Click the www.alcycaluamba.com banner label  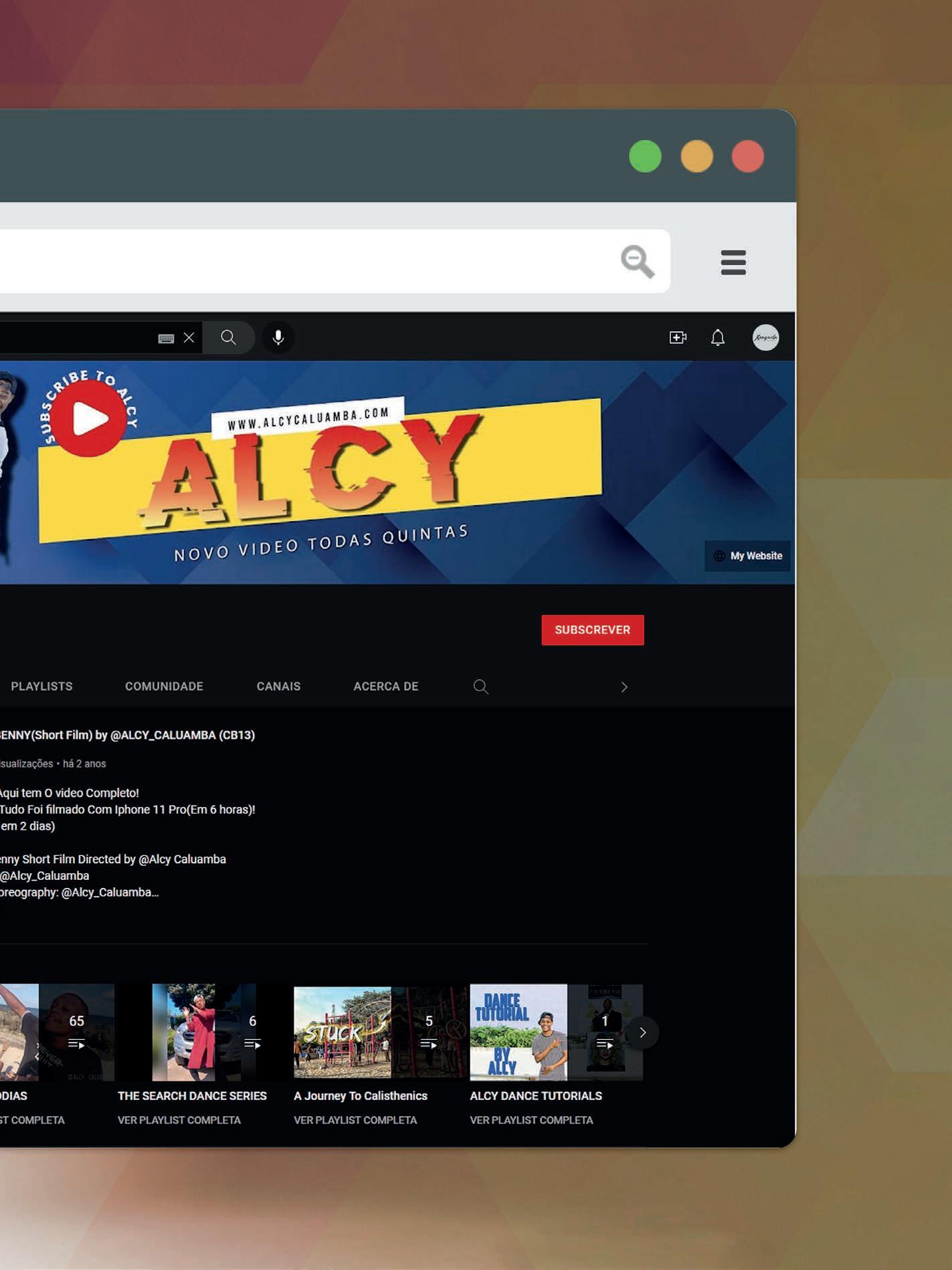pyautogui.click(x=308, y=418)
